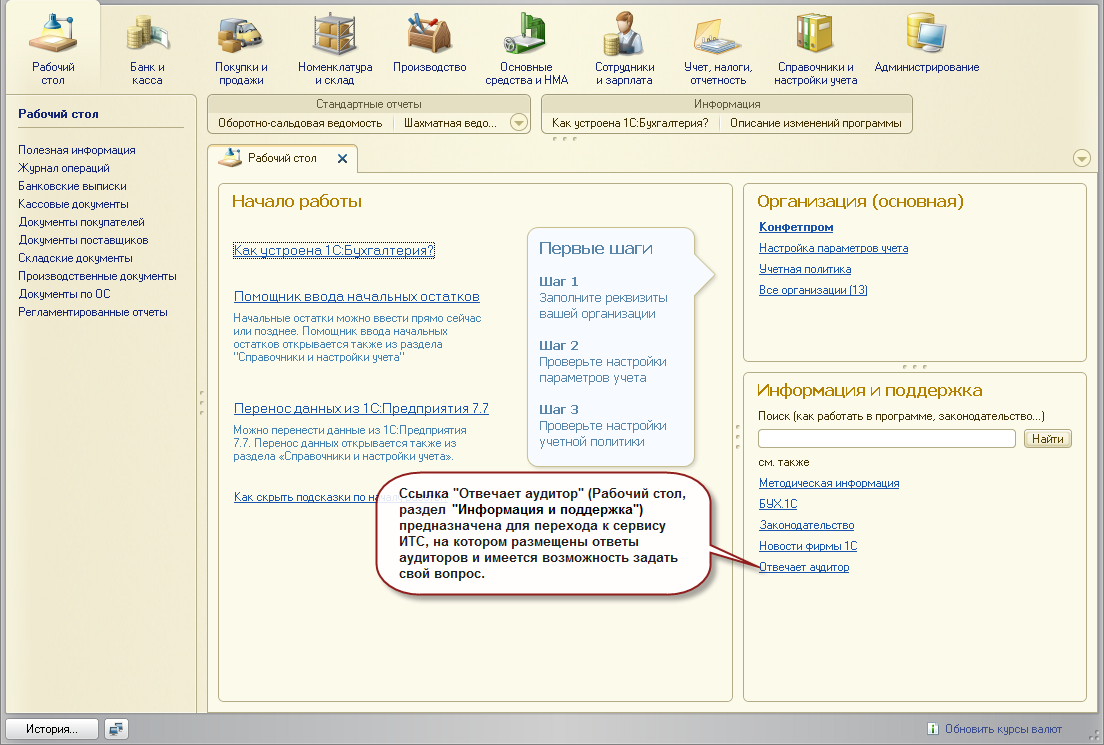Viewport: 1104px width, 745px height.
Task: Open Полезная информация in the sidebar
Action: pos(77,150)
